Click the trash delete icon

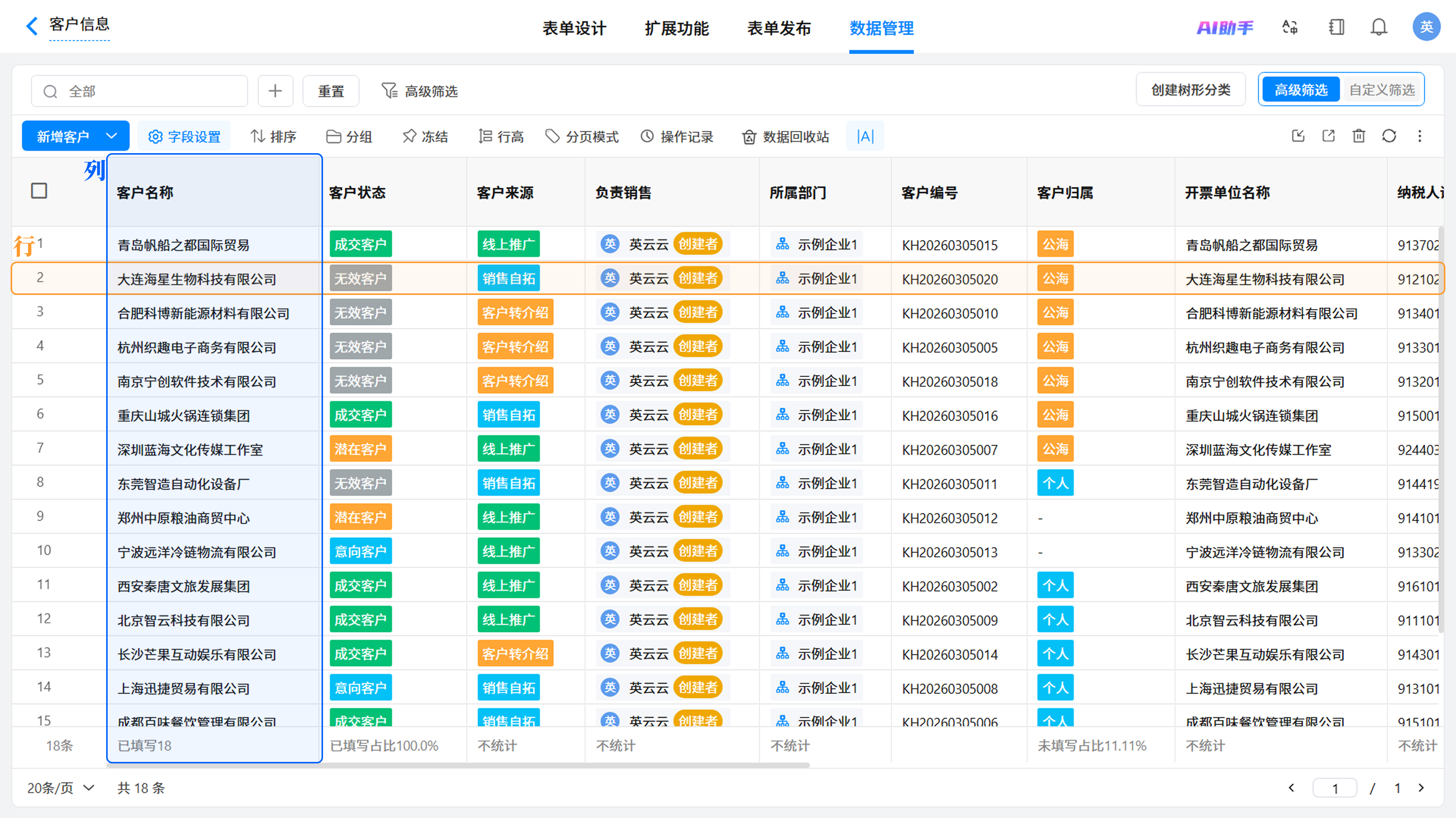pos(1359,136)
